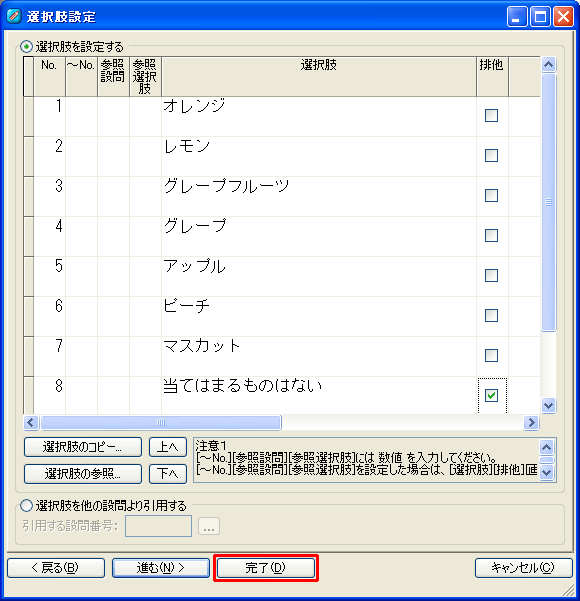Viewport: 580px width, 601px height.
Task: Finish with 完了(D) button
Action: pyautogui.click(x=266, y=568)
